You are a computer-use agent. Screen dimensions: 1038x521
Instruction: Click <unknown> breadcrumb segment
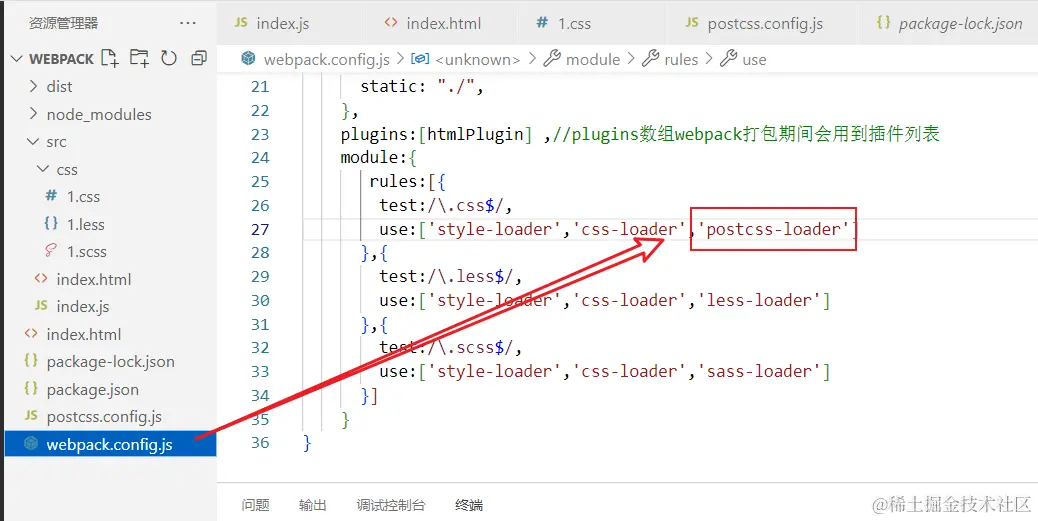click(x=477, y=60)
